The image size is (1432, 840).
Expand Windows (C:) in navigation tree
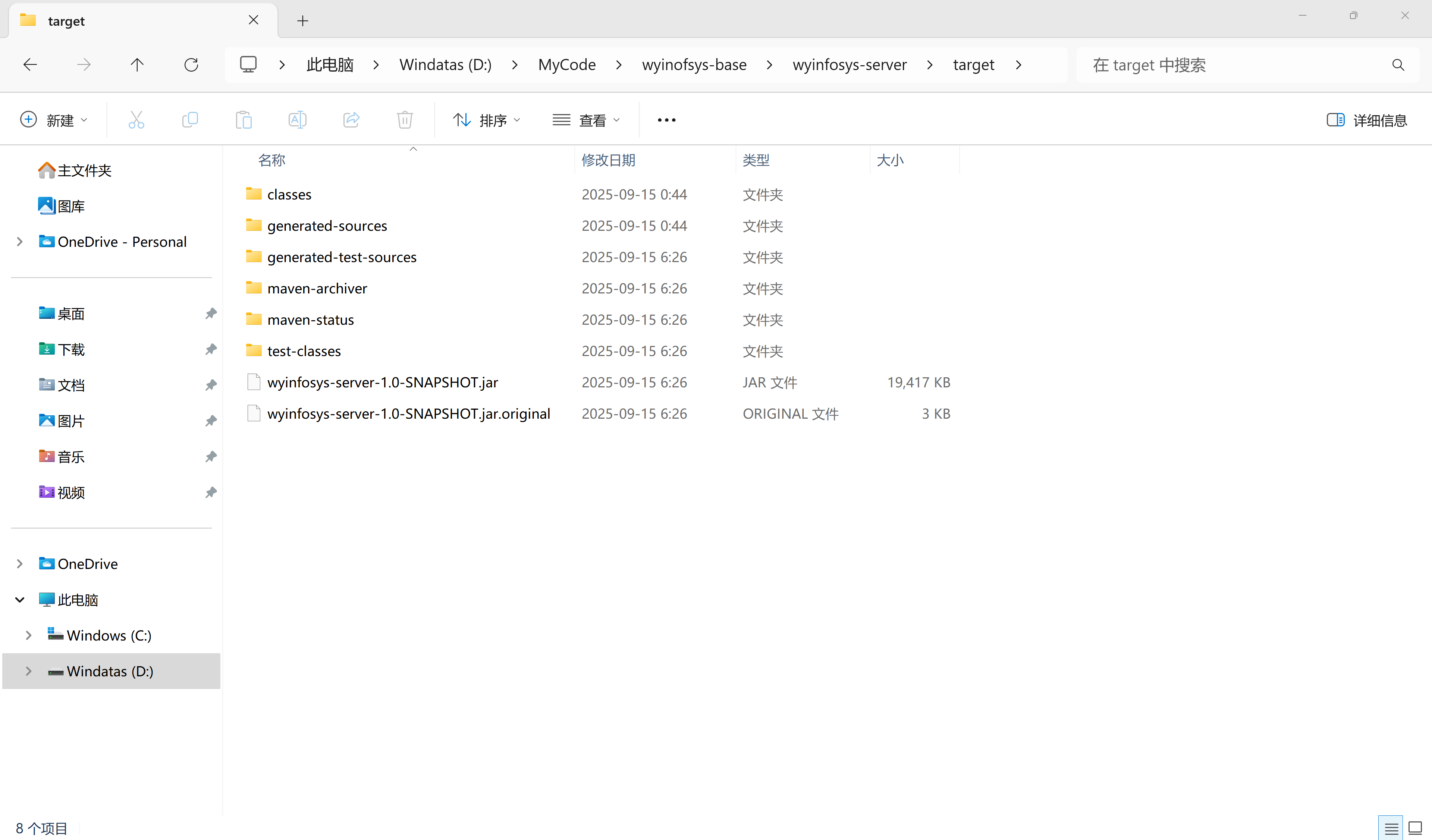(28, 636)
